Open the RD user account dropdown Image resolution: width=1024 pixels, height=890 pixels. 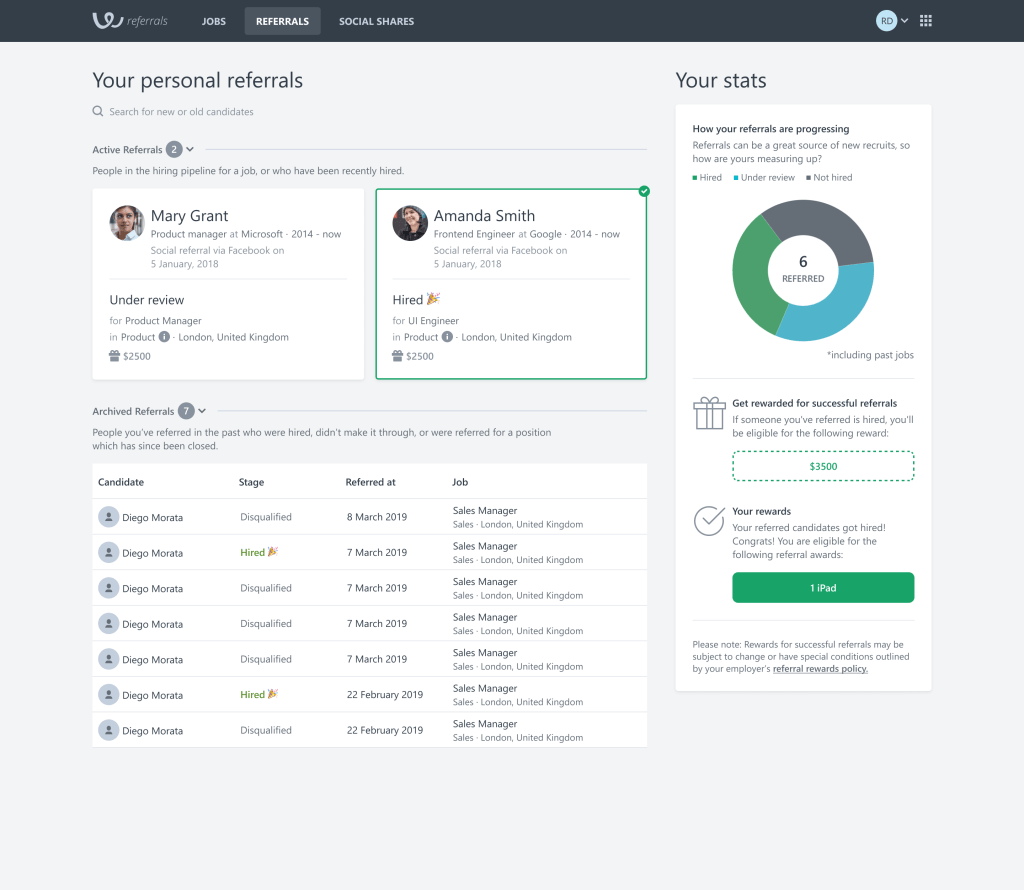(892, 21)
